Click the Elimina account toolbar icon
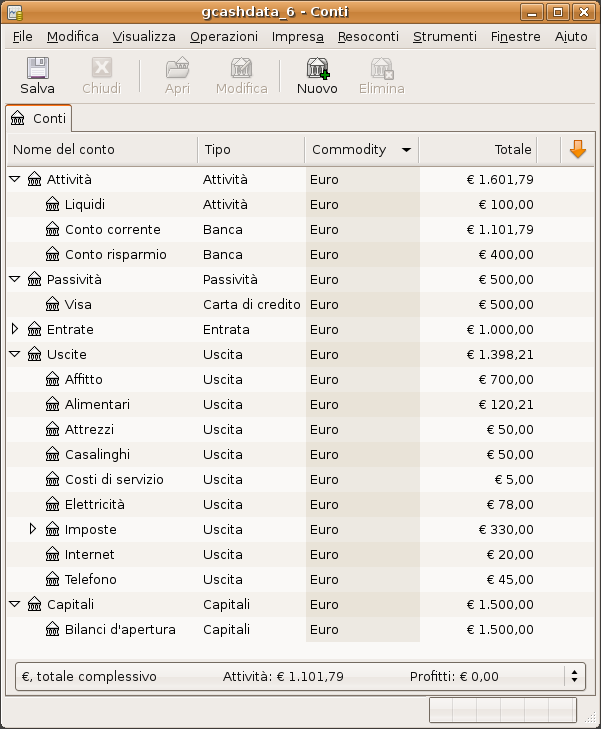This screenshot has height=729, width=601. 381,69
